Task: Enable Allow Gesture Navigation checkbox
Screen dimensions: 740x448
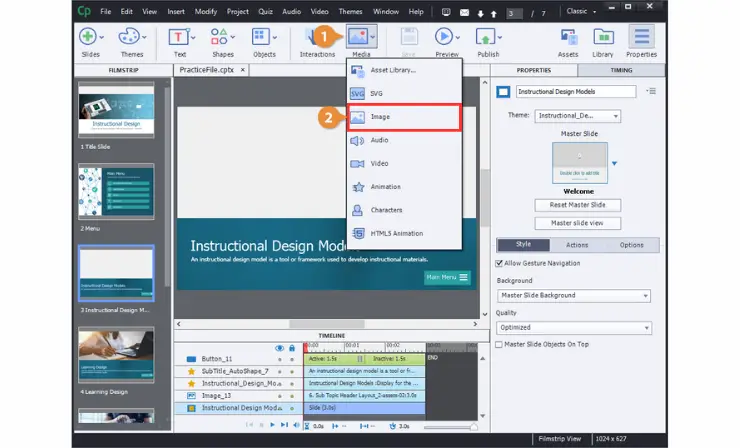Action: (x=499, y=263)
